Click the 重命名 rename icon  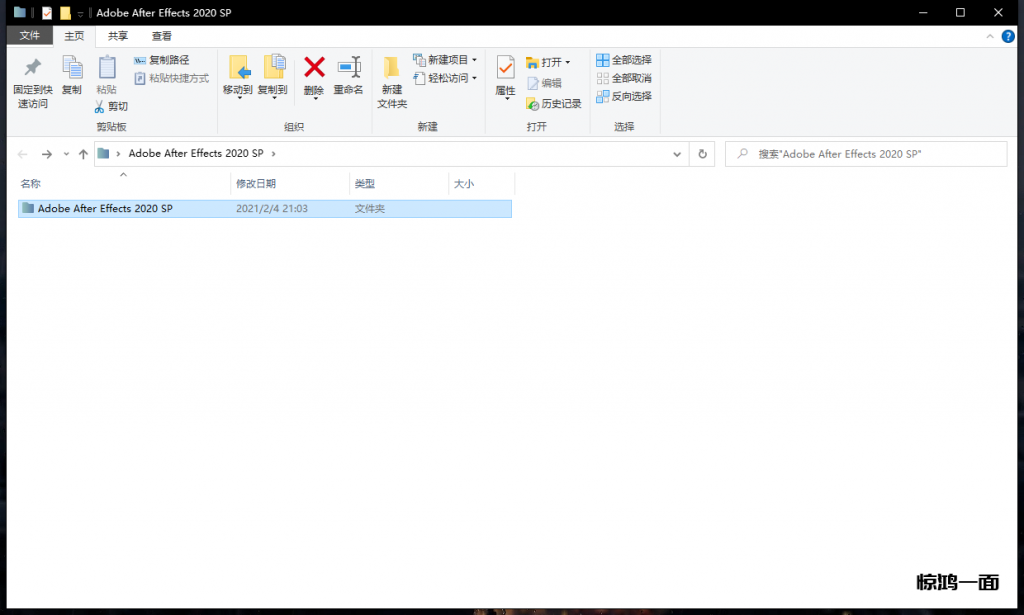pyautogui.click(x=348, y=68)
